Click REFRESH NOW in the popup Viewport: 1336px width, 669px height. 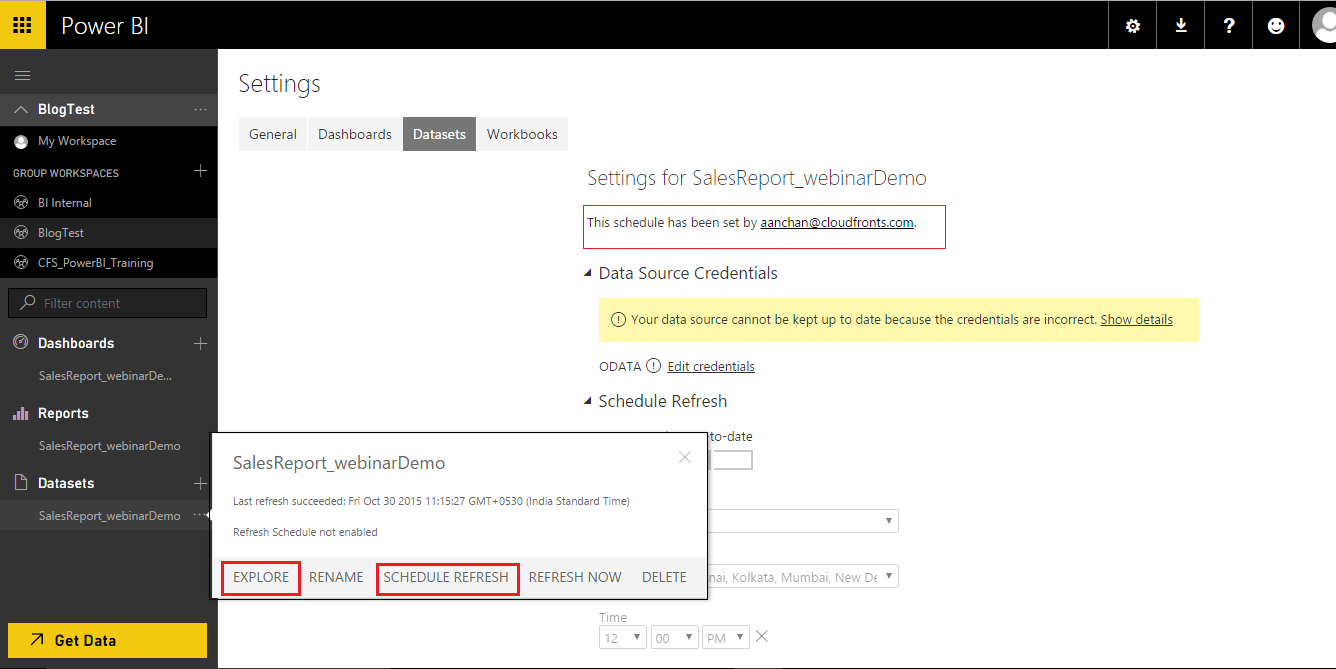[575, 577]
